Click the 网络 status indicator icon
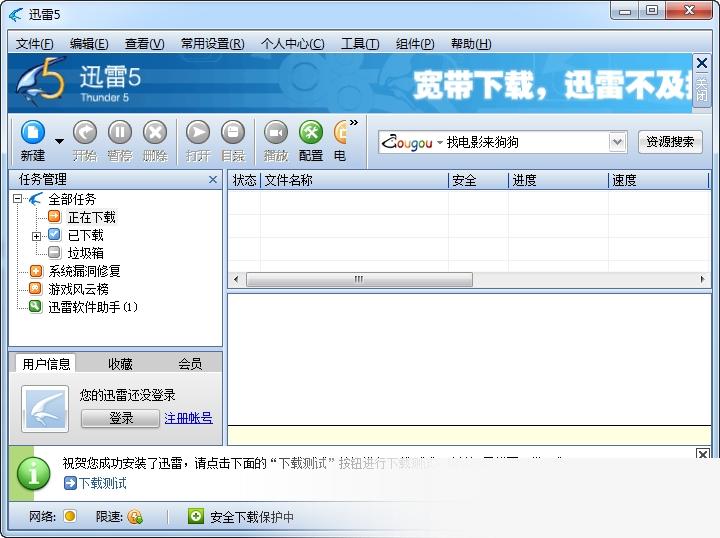 pos(70,516)
